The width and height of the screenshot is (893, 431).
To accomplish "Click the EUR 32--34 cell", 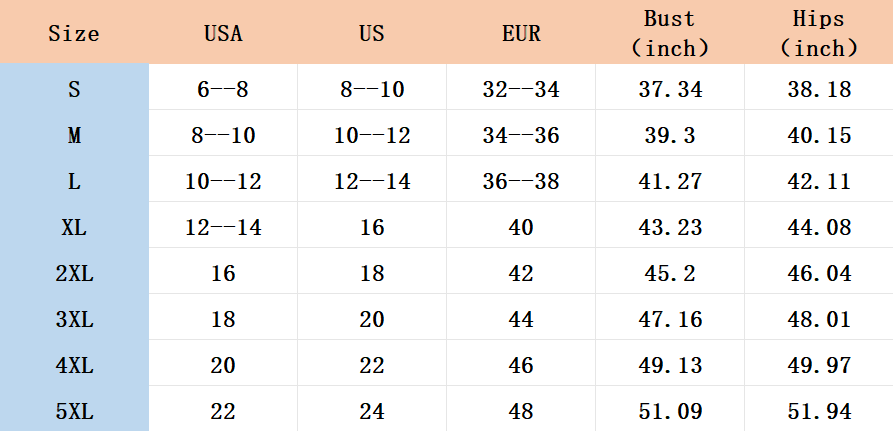I will (521, 89).
